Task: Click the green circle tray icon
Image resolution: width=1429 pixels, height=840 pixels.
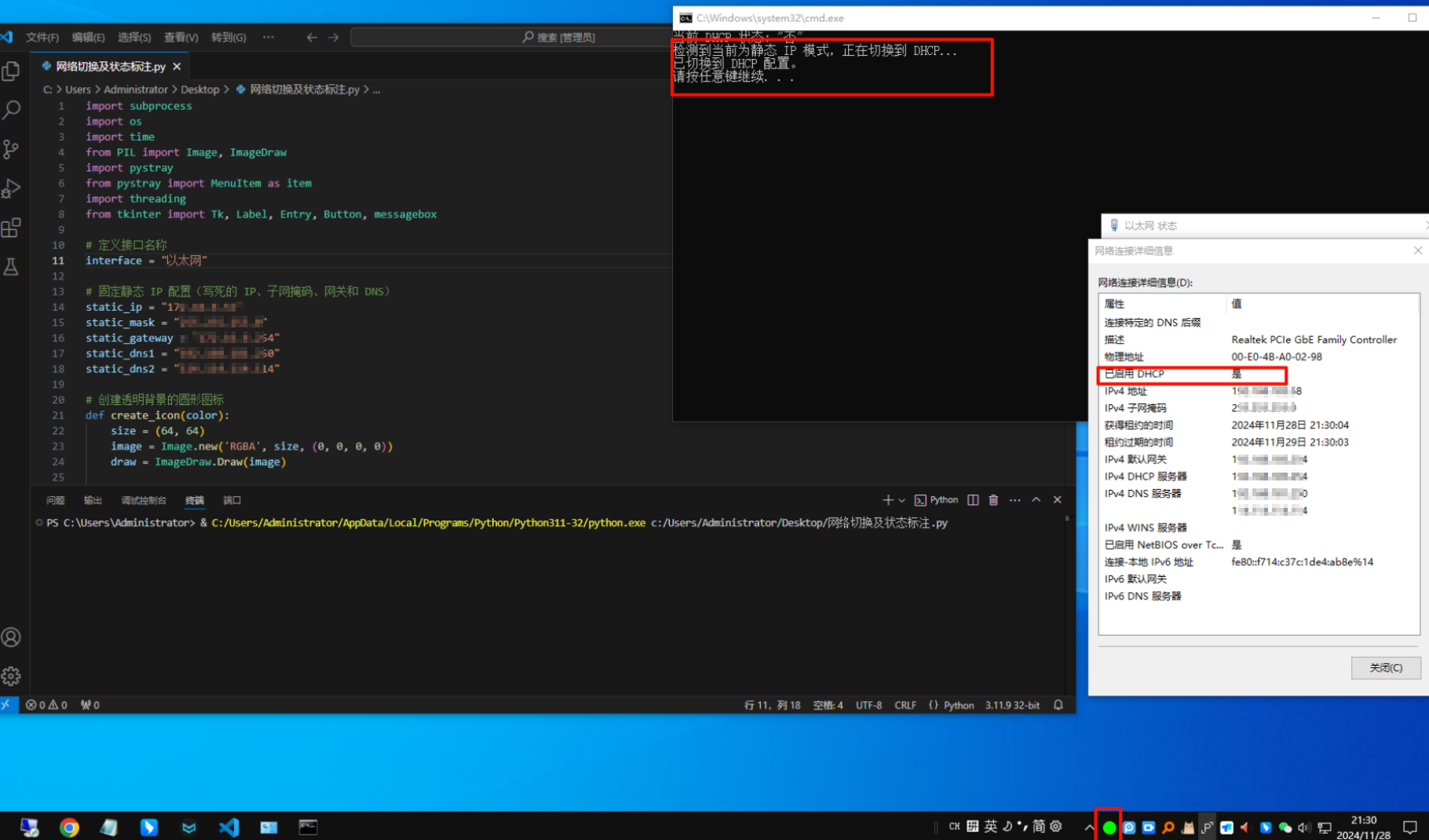Action: pyautogui.click(x=1109, y=827)
